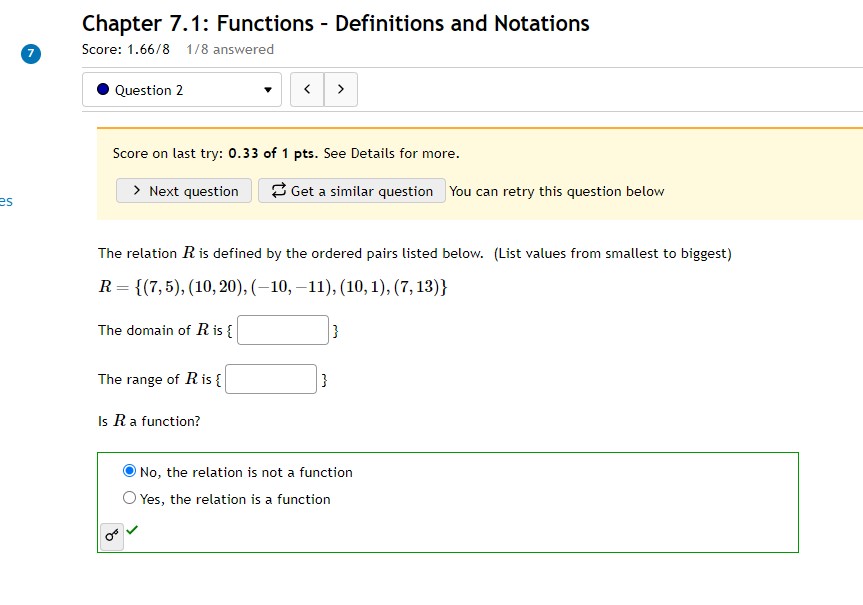Click inside the domain answer input field

click(x=282, y=329)
